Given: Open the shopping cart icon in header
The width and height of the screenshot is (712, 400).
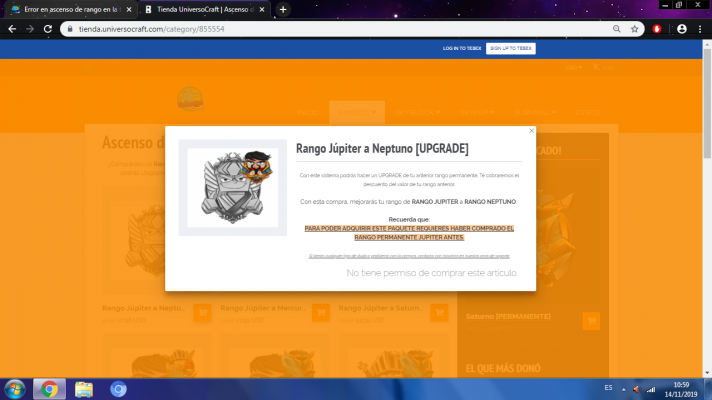Looking at the screenshot, I should (597, 67).
